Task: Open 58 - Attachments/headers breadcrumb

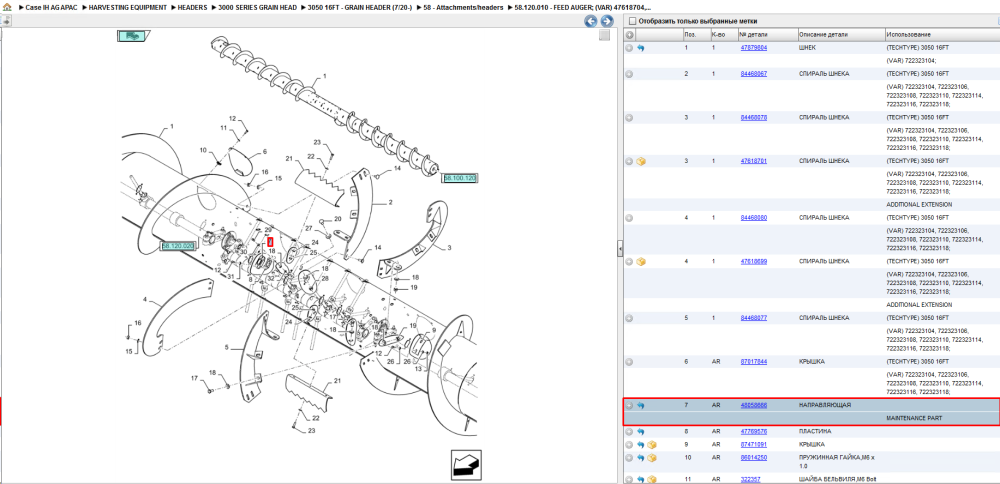Action: [463, 6]
